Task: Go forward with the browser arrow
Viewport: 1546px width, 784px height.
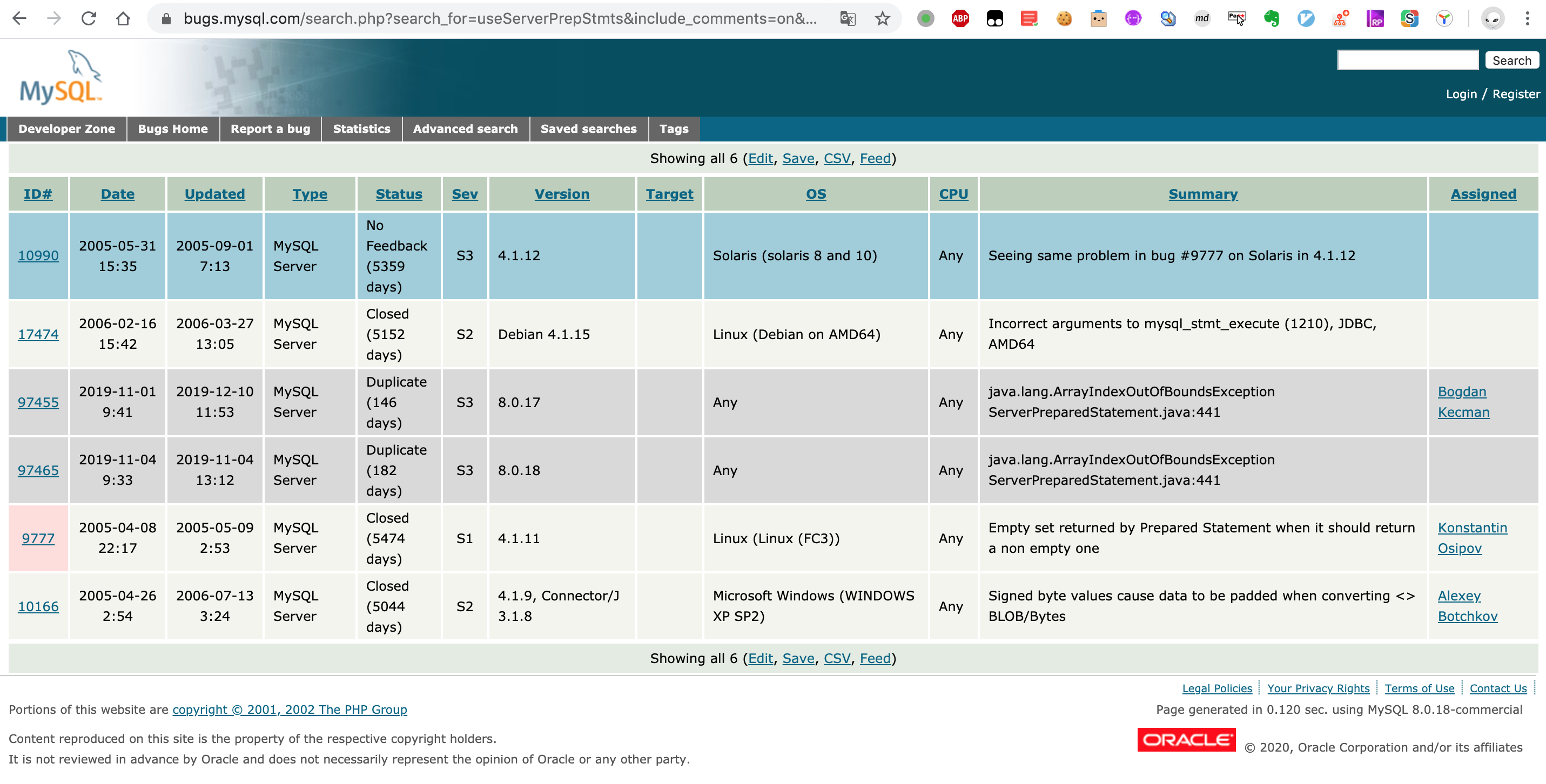Action: tap(54, 18)
